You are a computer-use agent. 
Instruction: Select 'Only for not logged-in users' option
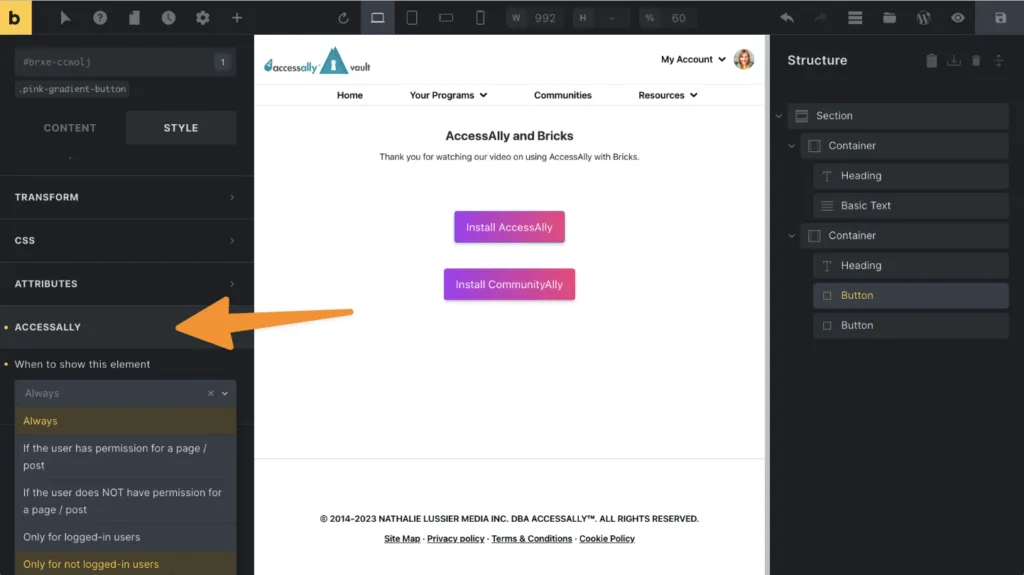125,564
